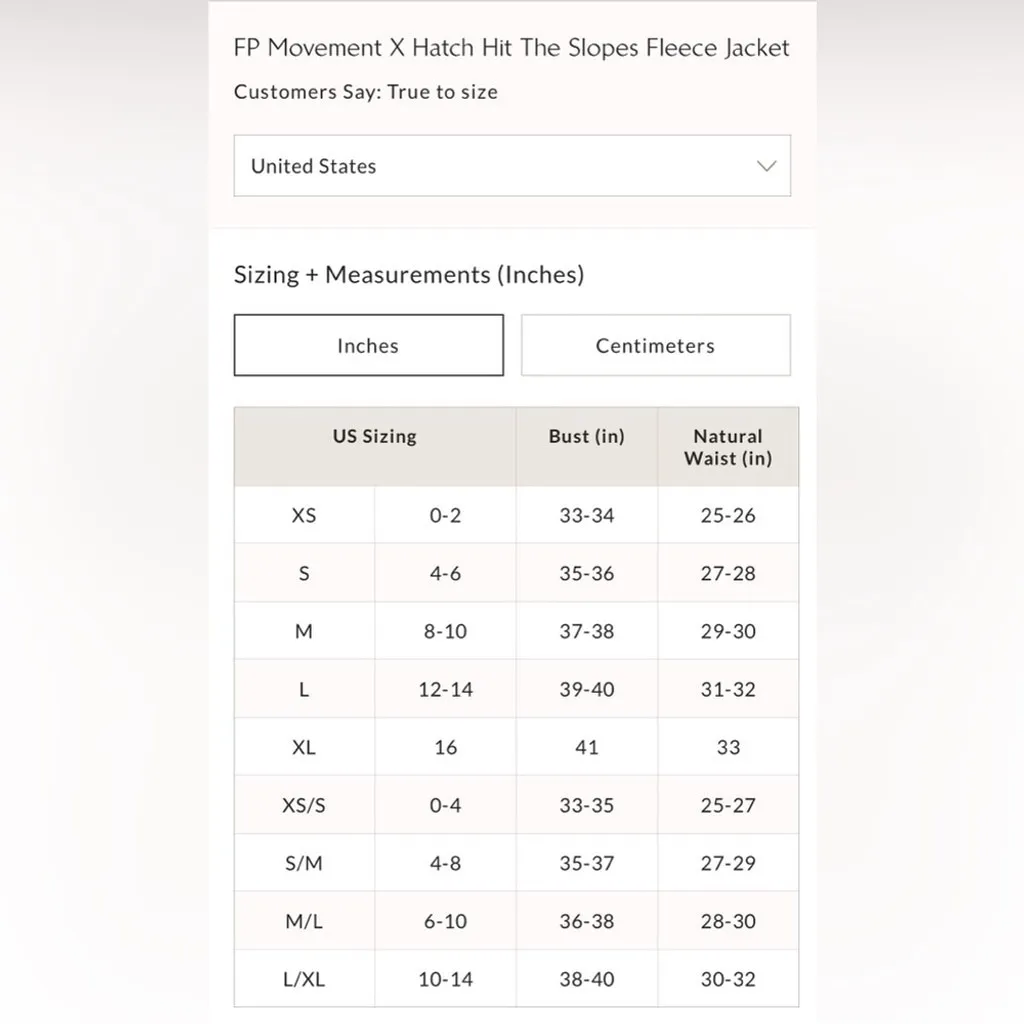
Task: Select the M size row label
Action: [304, 632]
